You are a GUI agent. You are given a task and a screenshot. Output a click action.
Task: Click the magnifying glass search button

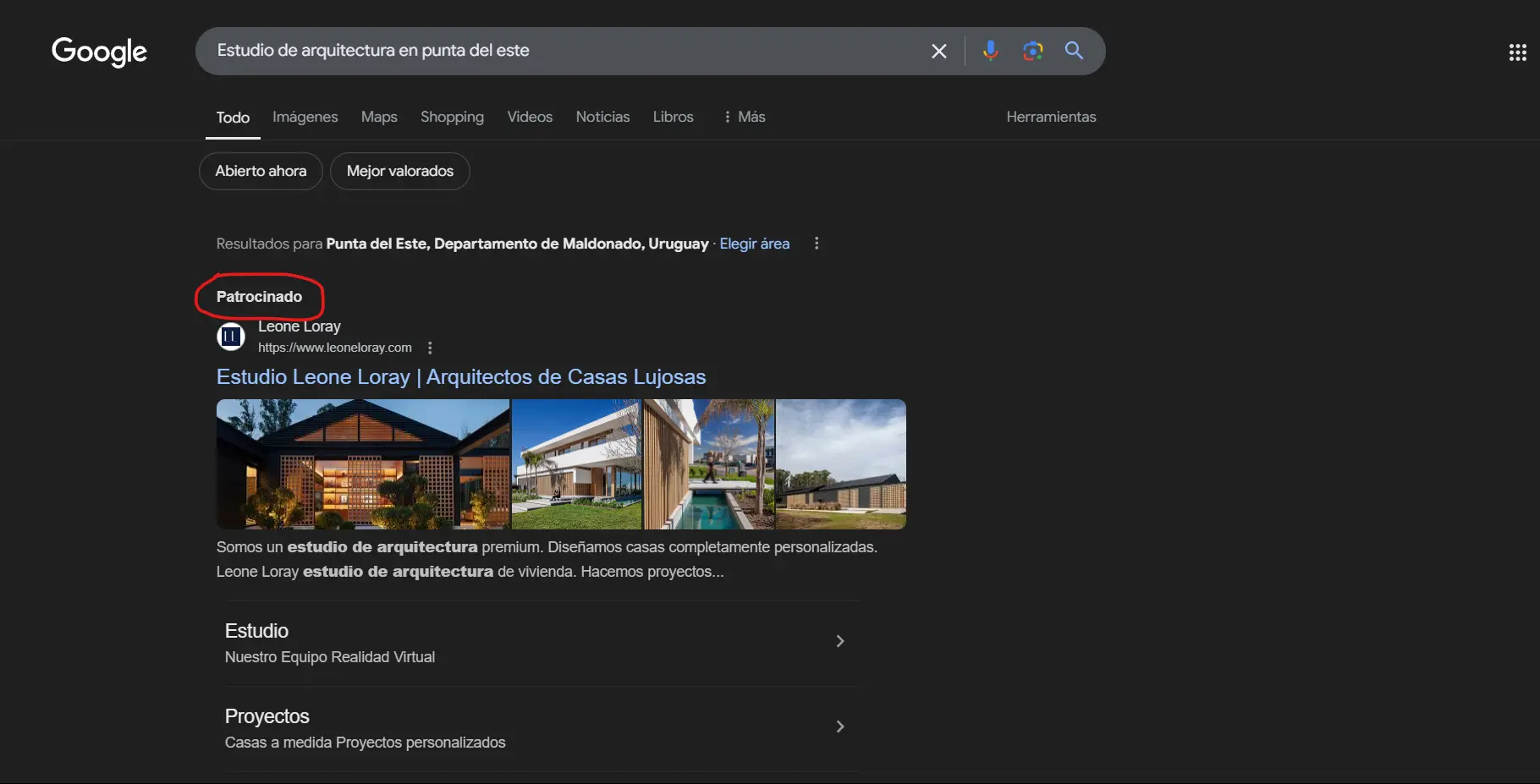(1074, 51)
